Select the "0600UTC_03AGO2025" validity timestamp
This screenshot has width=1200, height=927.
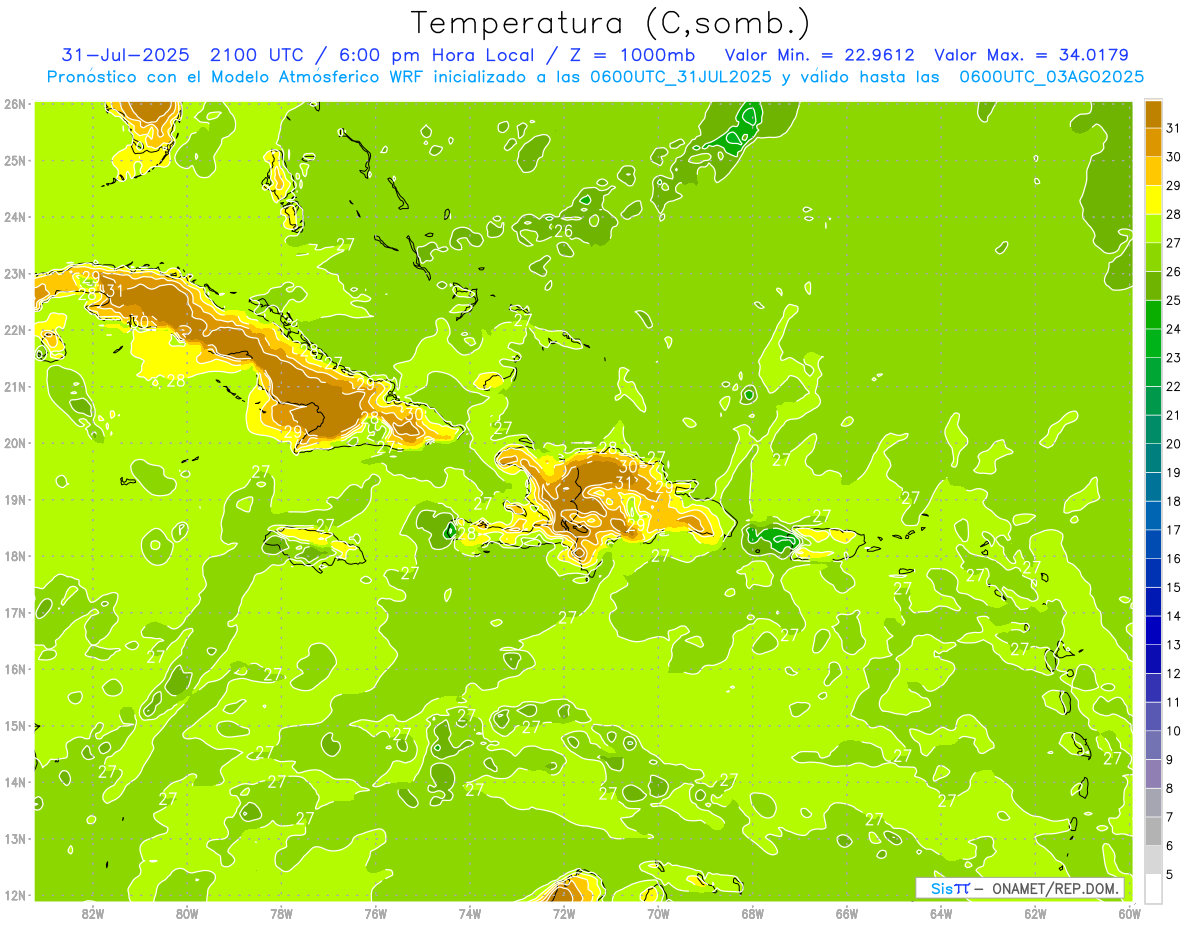tap(1051, 77)
